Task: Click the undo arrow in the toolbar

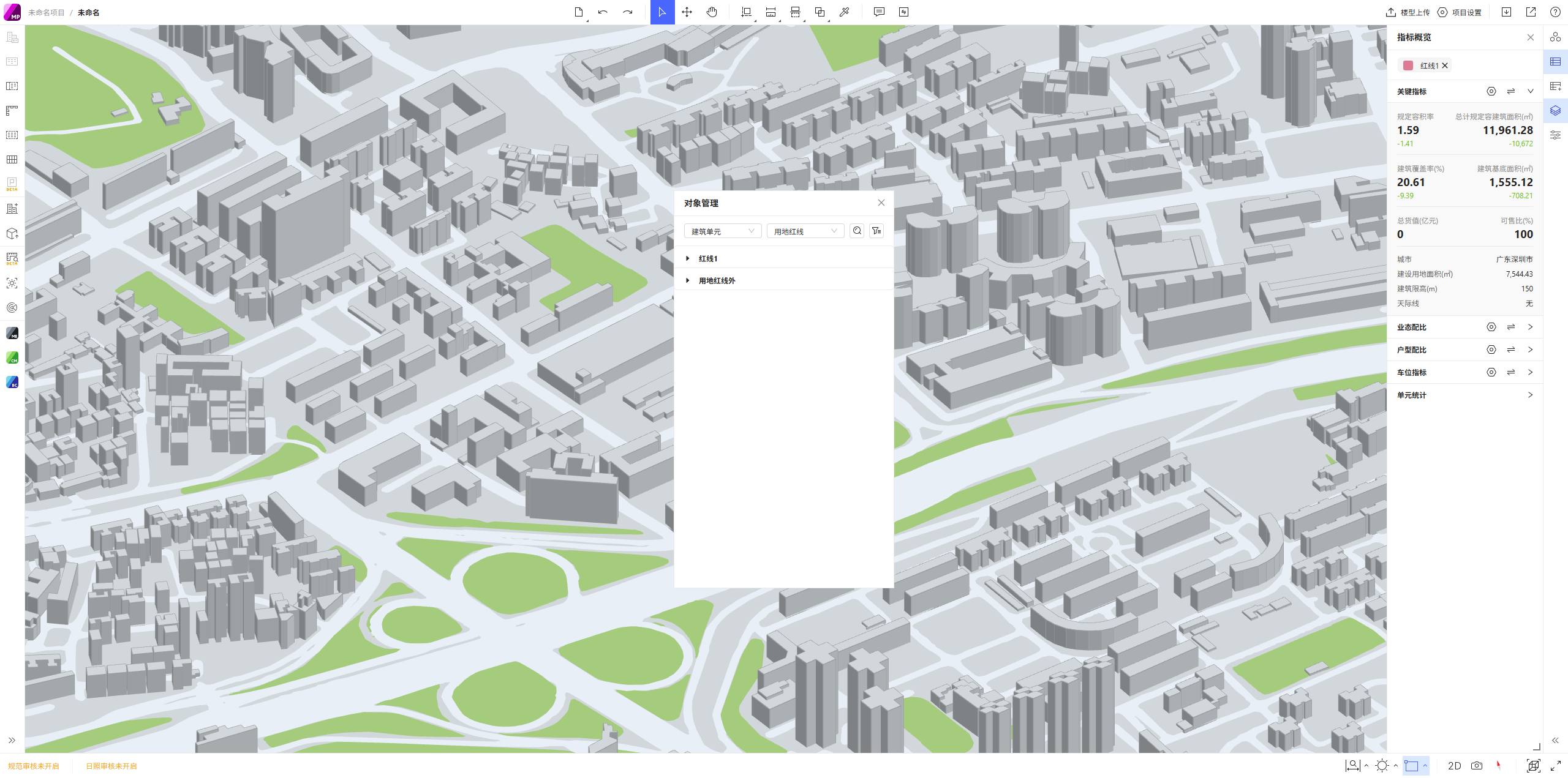Action: (603, 12)
